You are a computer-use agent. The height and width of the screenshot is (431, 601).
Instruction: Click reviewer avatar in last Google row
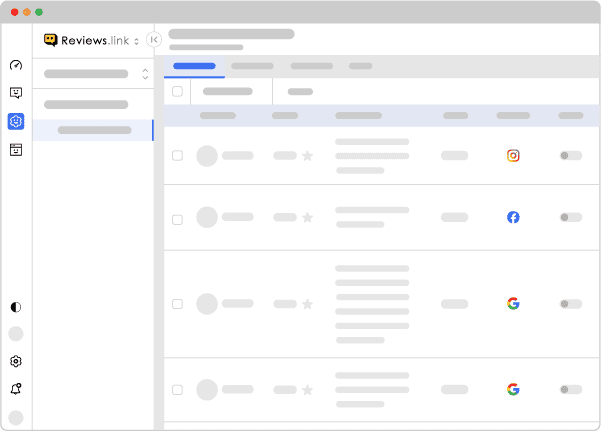point(207,390)
